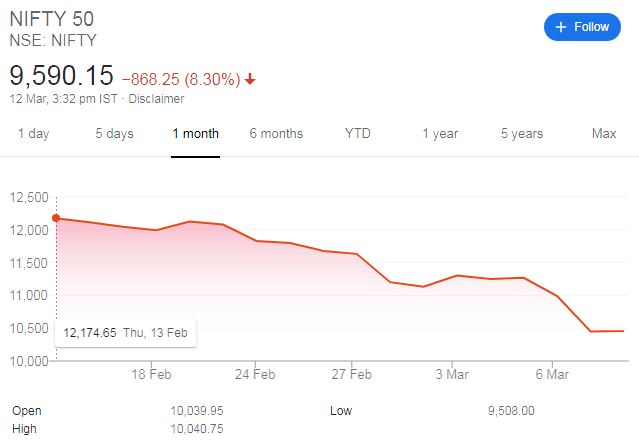Select the 1 year tab
Viewport: 639px width, 443px height.
coord(440,134)
